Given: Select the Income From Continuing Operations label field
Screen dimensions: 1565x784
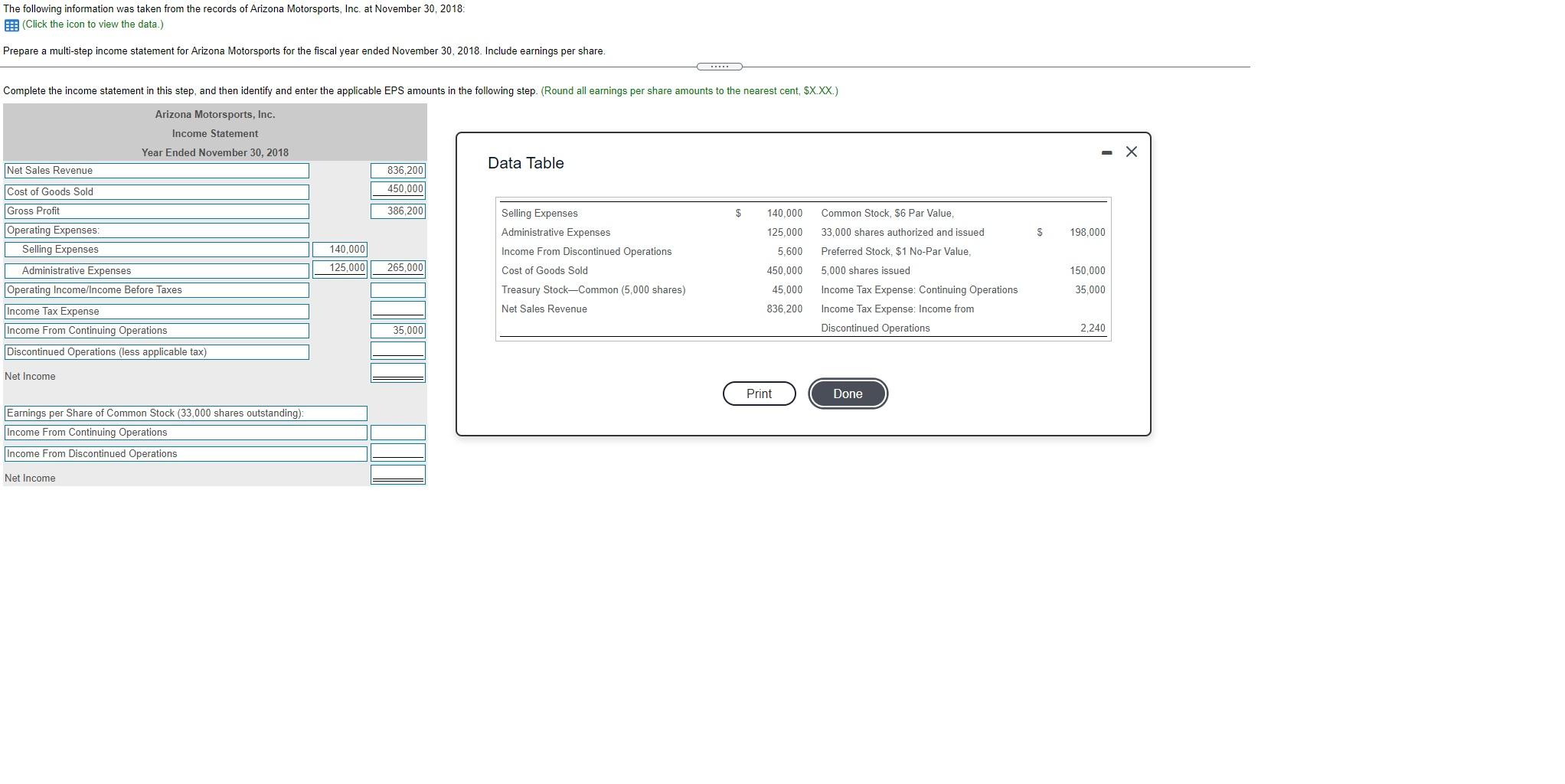Looking at the screenshot, I should point(157,331).
